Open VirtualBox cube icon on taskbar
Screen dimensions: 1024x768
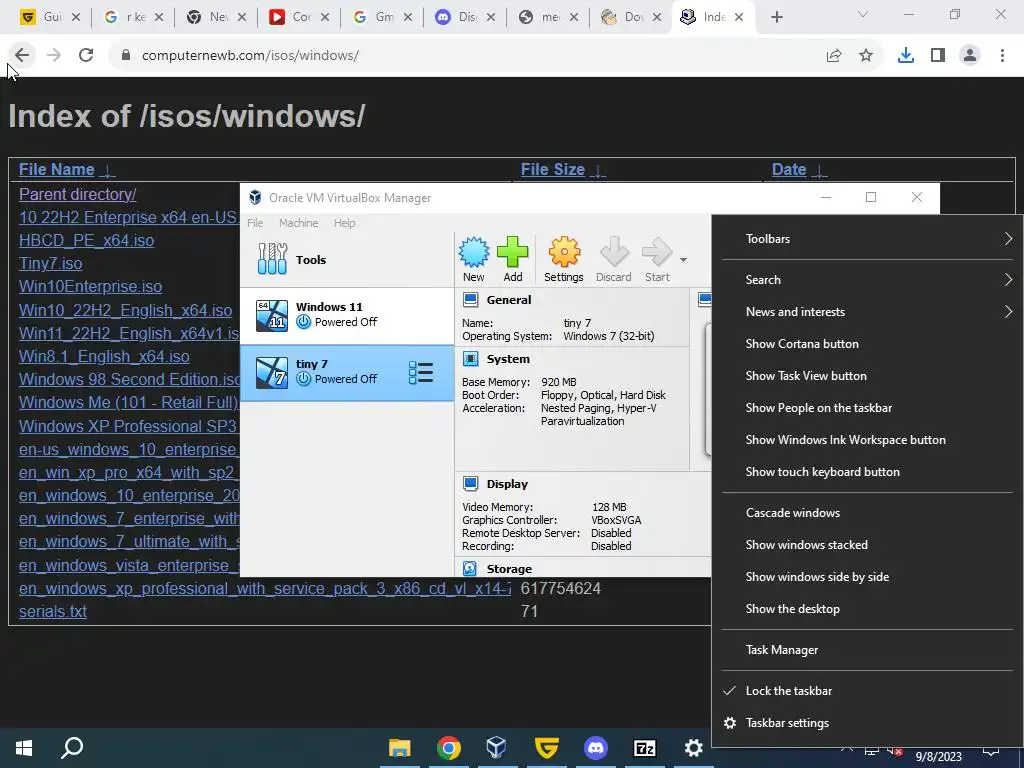coord(496,748)
